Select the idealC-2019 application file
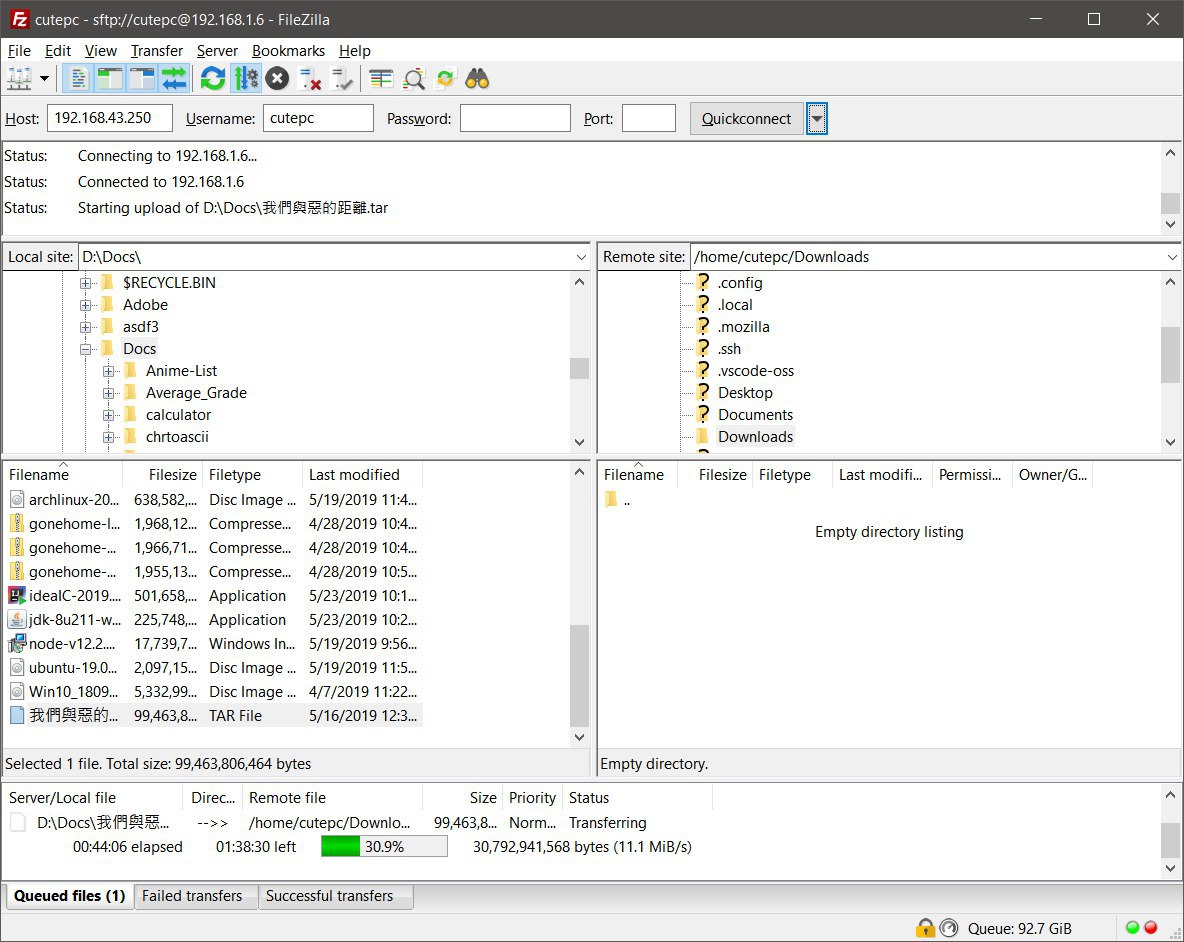1184x942 pixels. [214, 596]
